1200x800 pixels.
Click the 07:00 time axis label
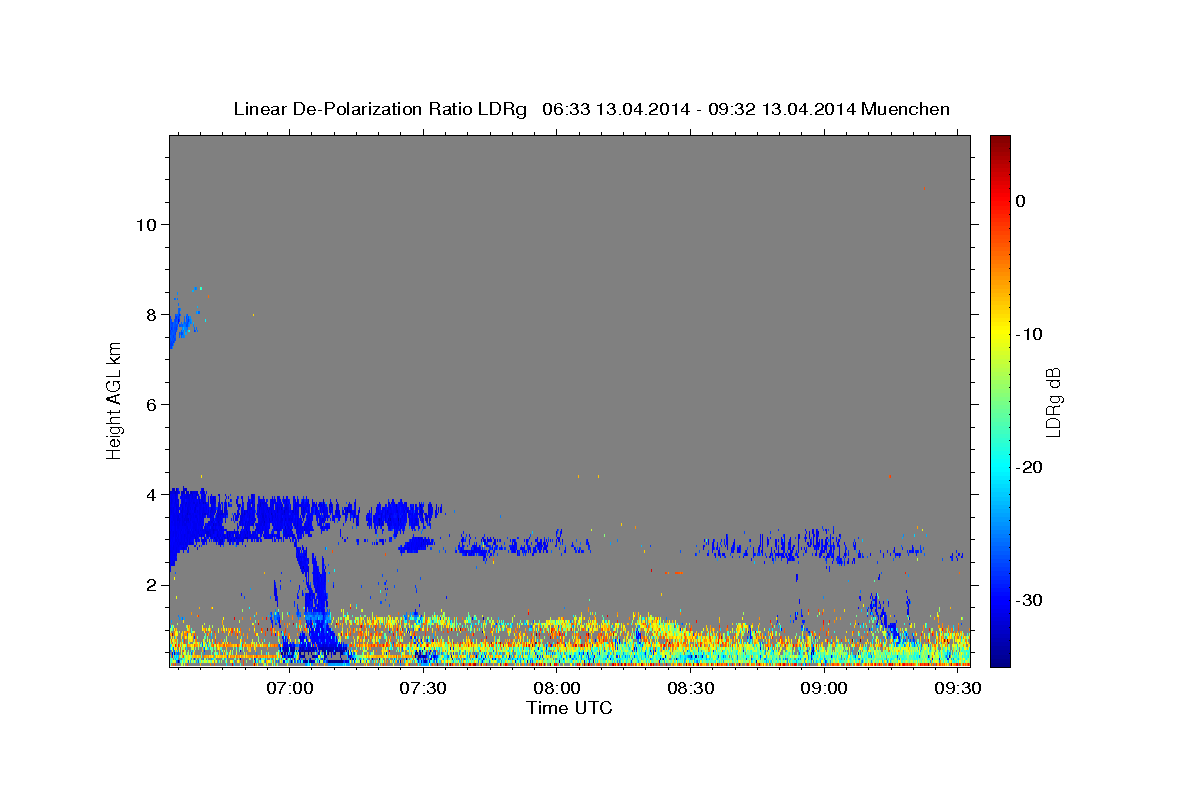290,689
